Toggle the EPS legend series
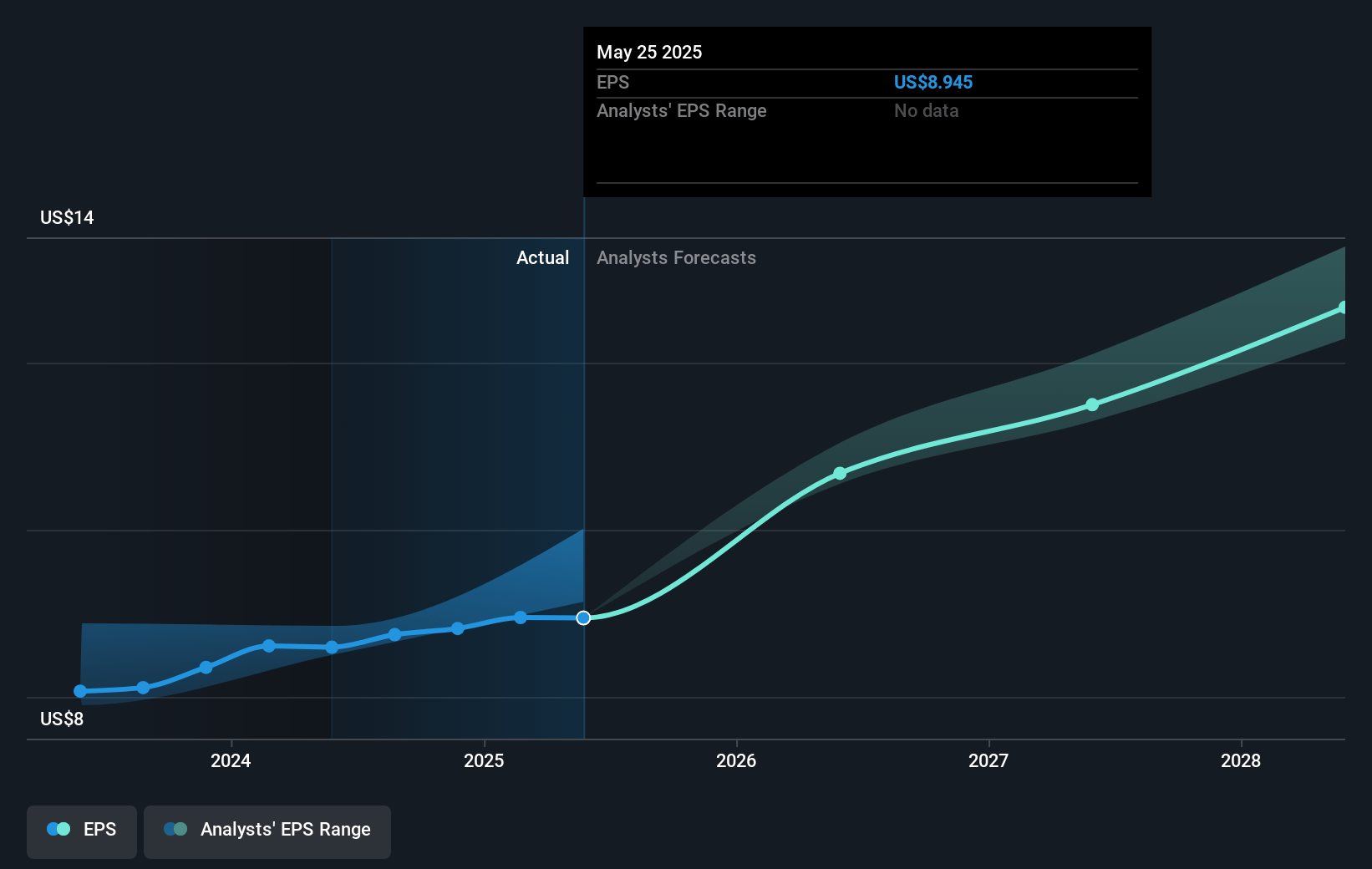 (82, 831)
